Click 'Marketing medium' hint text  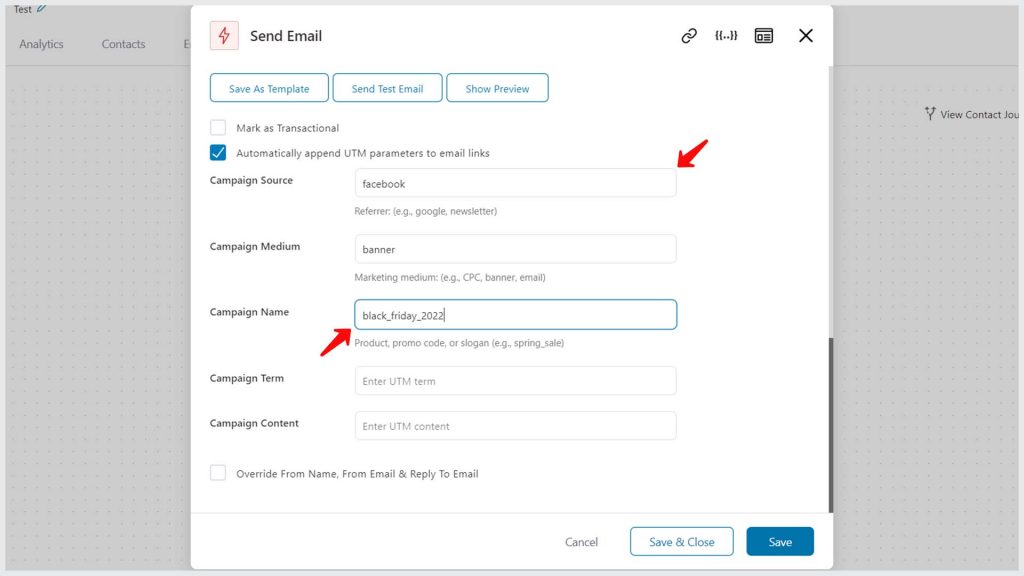pos(450,278)
